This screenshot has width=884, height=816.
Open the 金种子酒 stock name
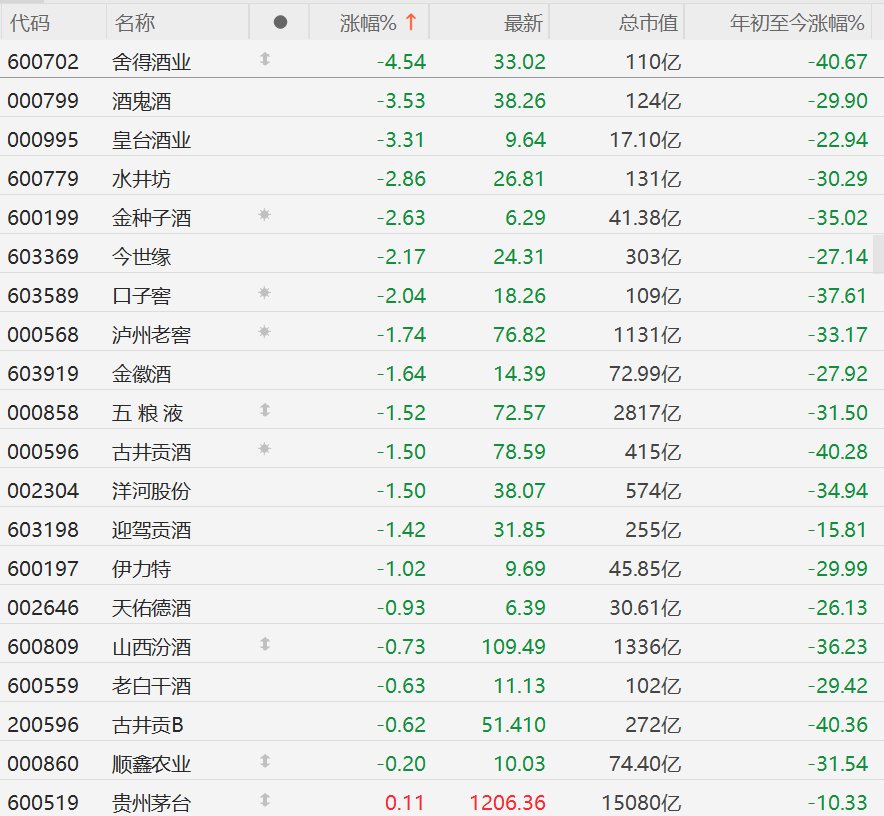coord(151,218)
